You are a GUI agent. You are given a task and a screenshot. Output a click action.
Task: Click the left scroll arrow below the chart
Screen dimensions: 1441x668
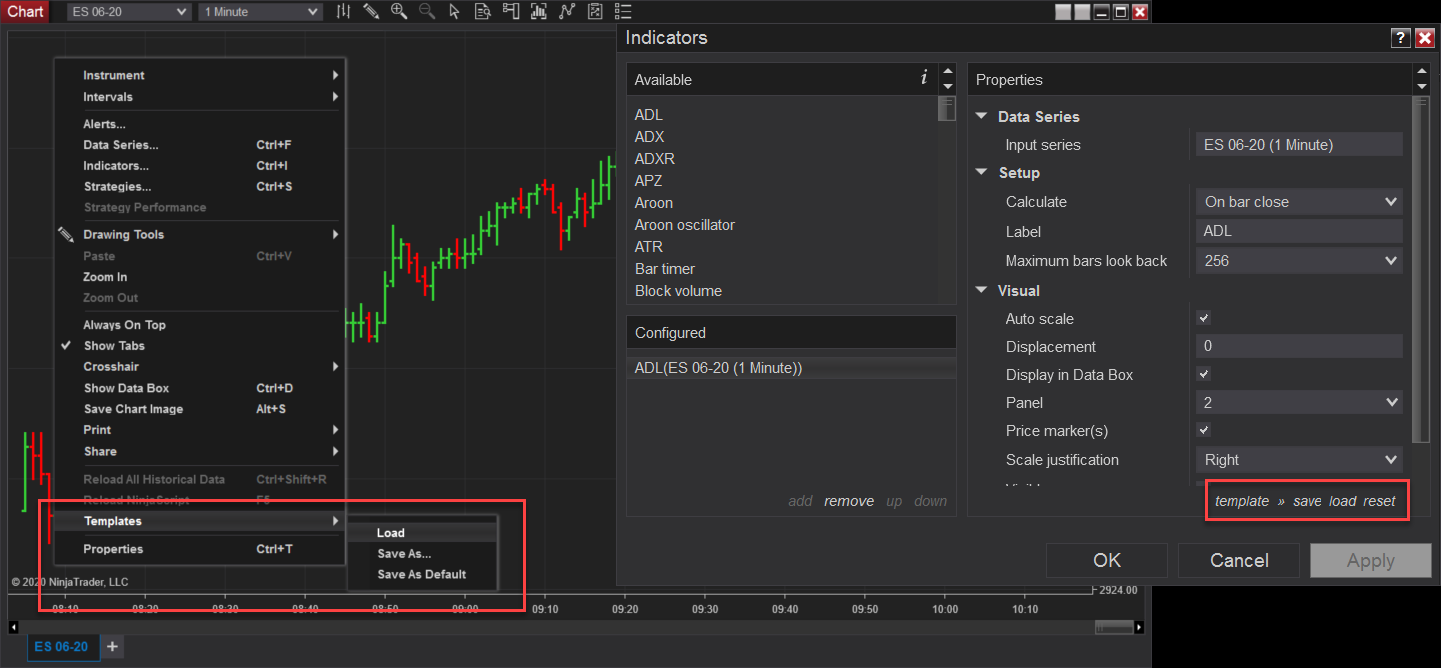coord(14,627)
